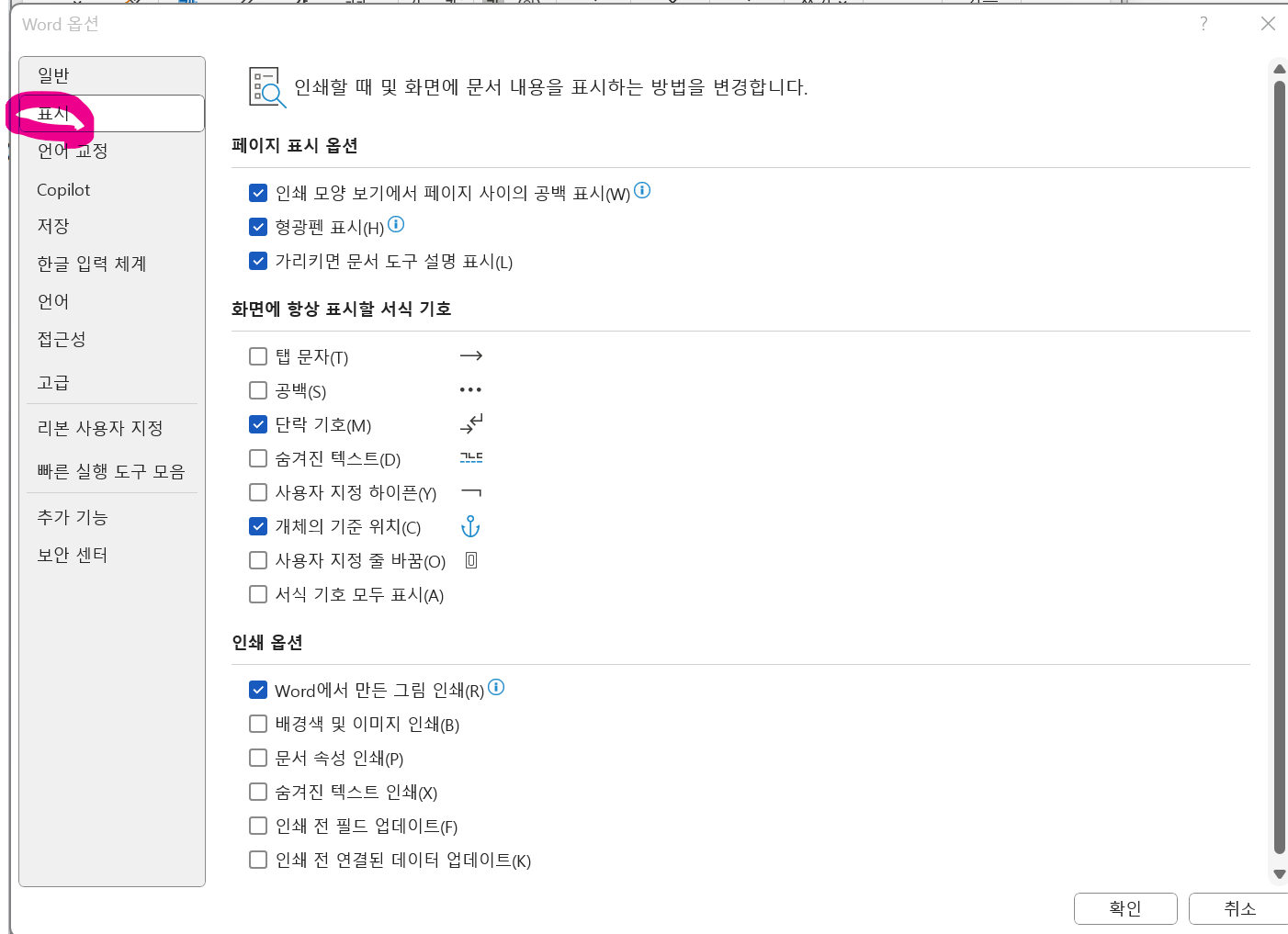1288x934 pixels.
Task: Select the 표시 category in sidebar
Action: tap(111, 113)
